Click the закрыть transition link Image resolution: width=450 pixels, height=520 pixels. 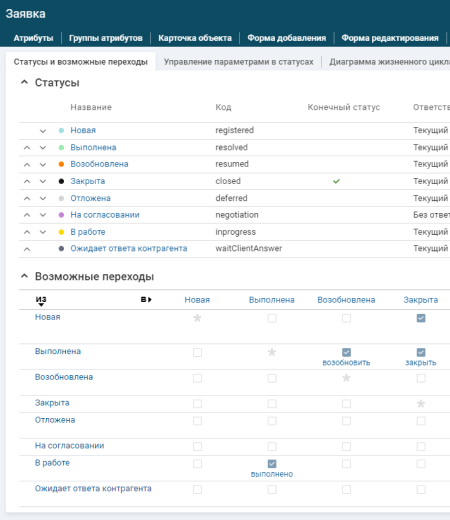(421, 363)
